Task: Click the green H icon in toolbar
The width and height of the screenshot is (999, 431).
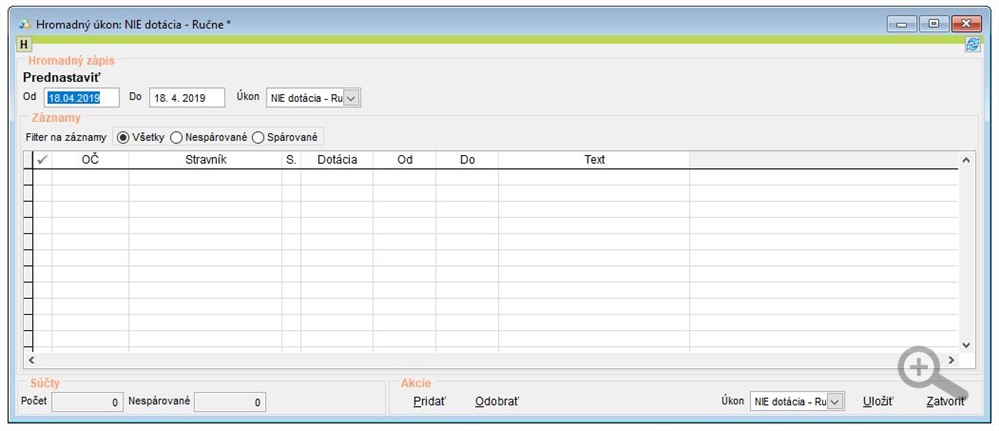Action: [x=25, y=44]
